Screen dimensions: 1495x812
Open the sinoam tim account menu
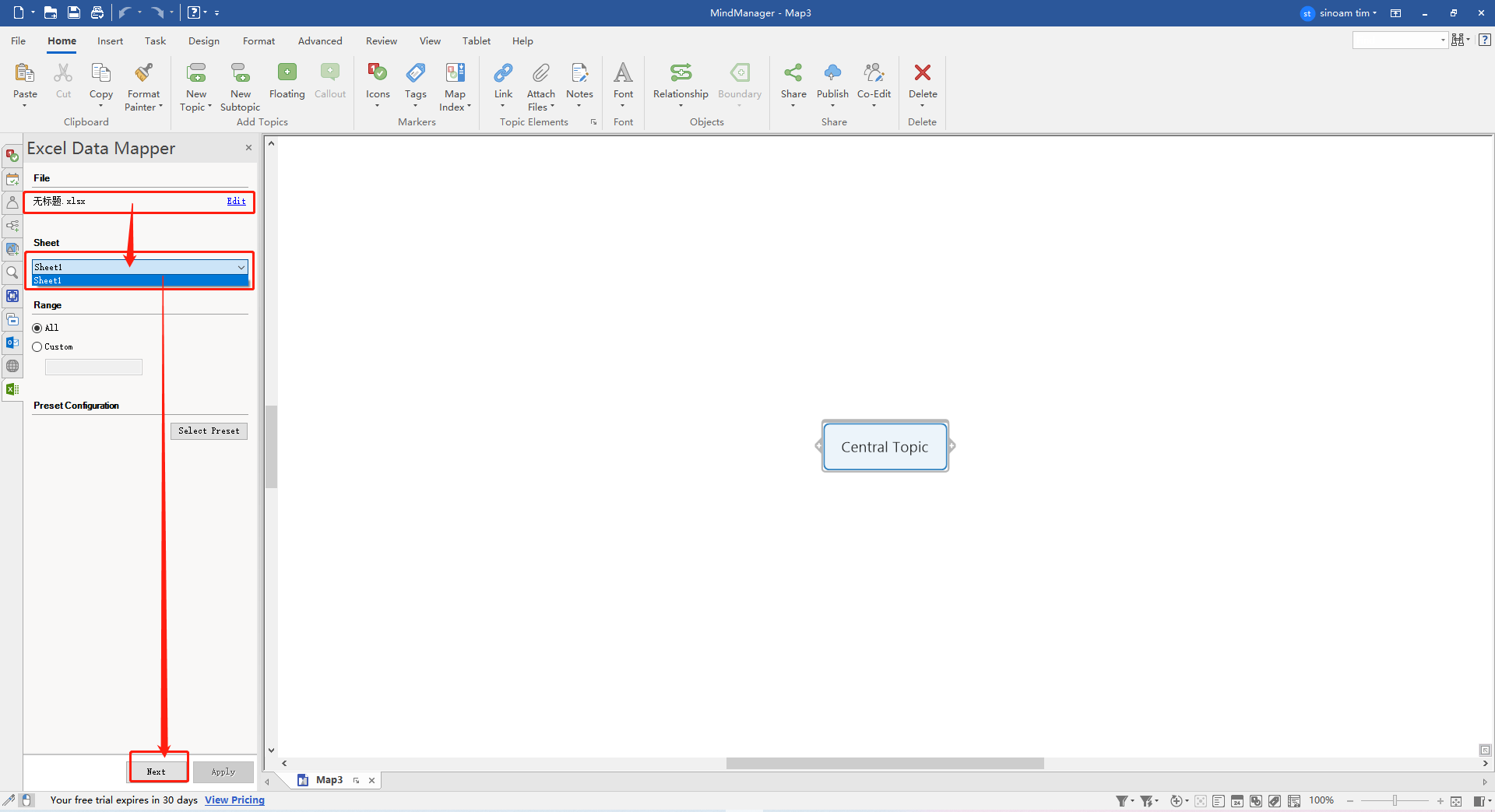[1339, 12]
